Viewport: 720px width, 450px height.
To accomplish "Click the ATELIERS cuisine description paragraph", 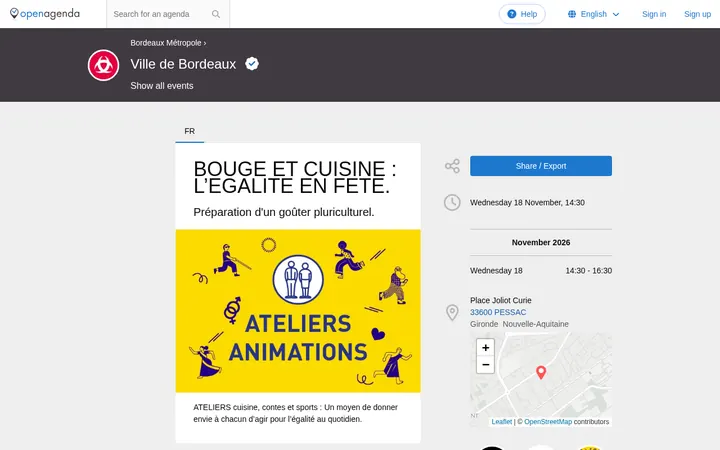I will coord(295,413).
